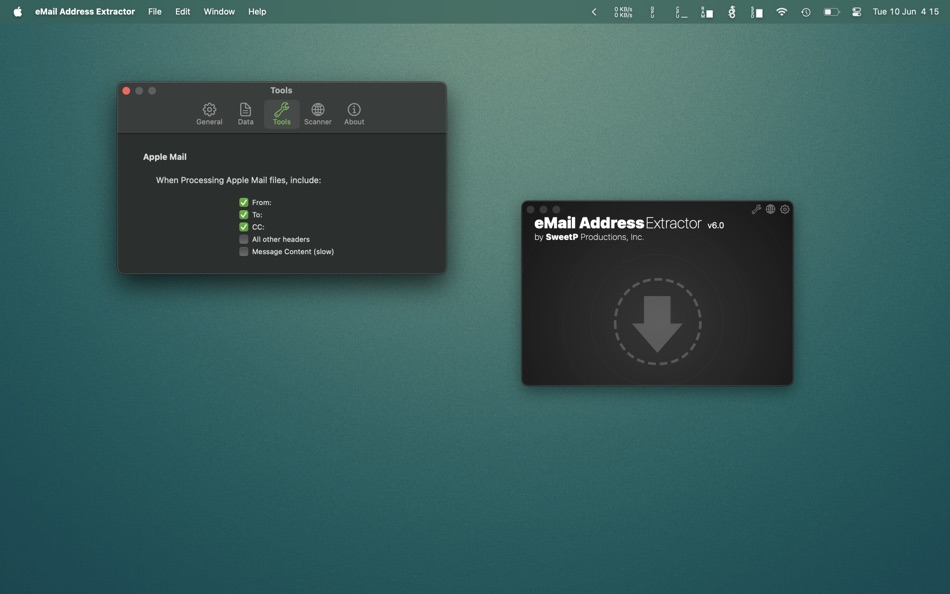Open Control Center from menu bar
Viewport: 950px width, 594px height.
(857, 12)
